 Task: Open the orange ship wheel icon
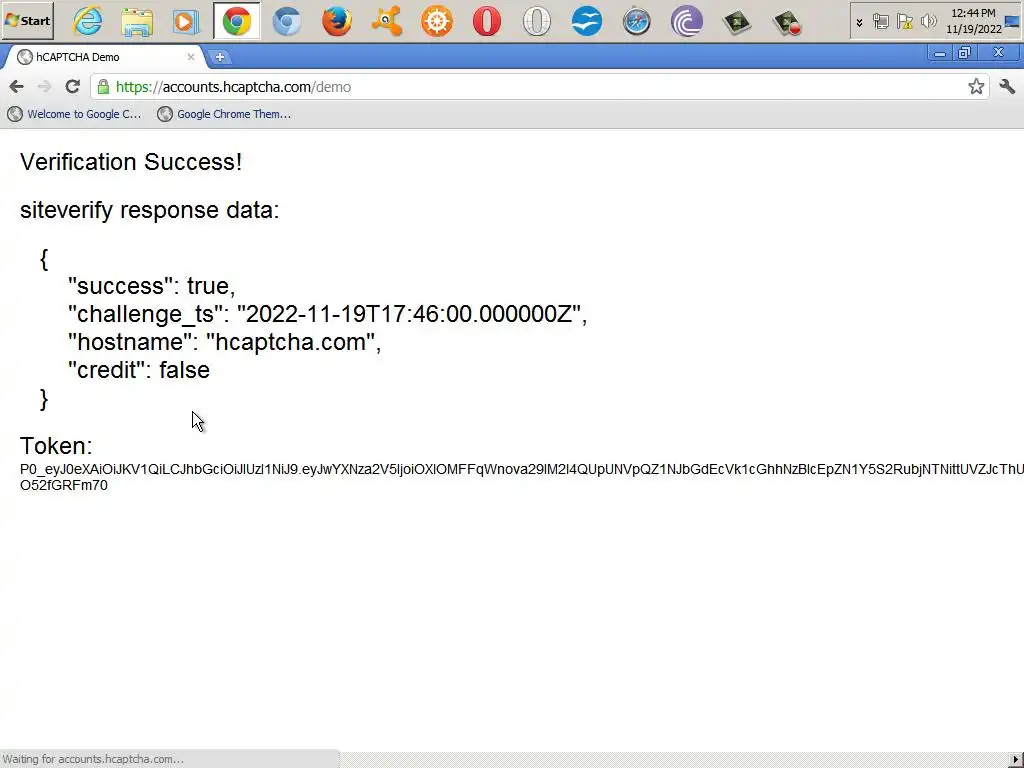point(437,22)
